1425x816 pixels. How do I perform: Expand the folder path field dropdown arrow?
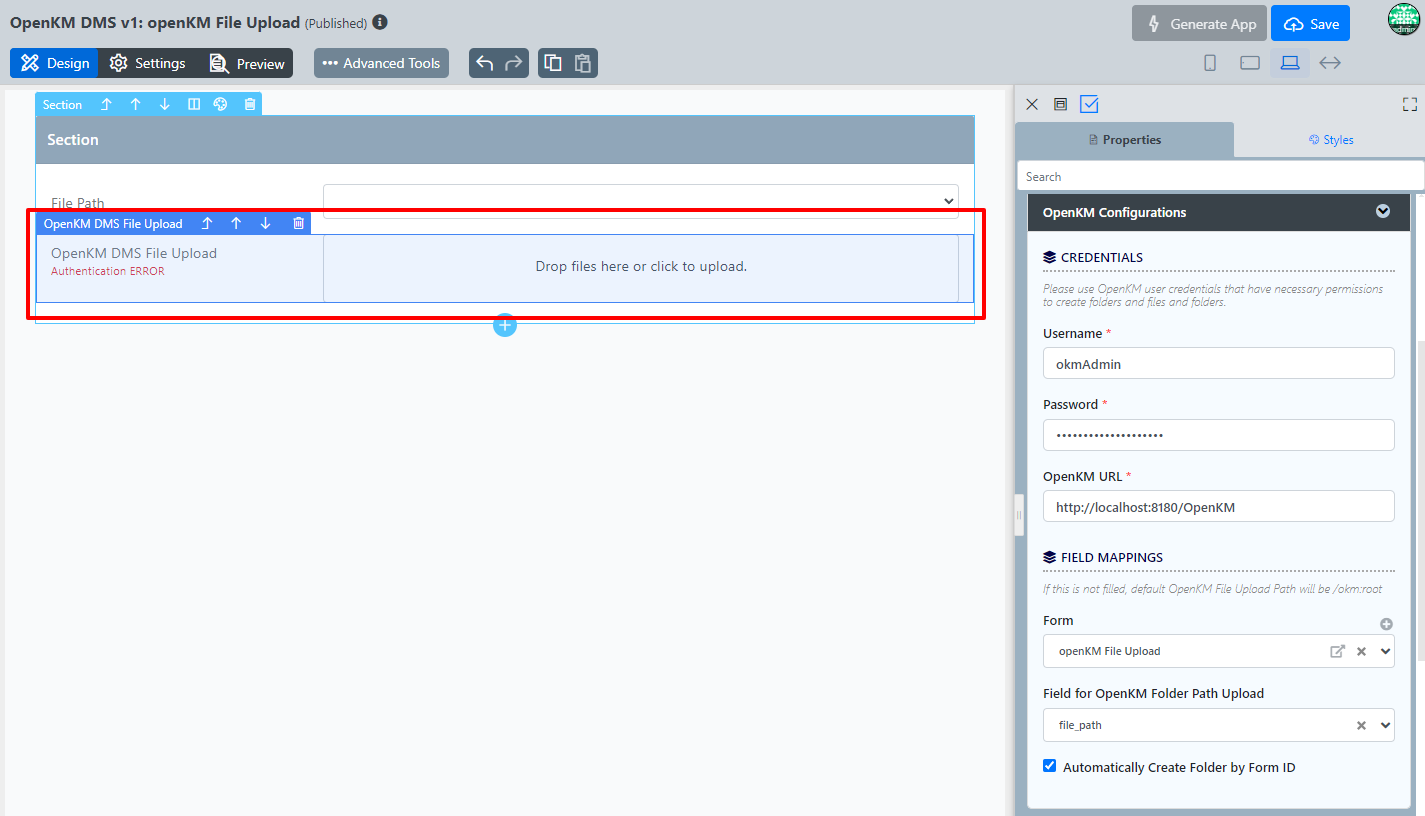1385,725
